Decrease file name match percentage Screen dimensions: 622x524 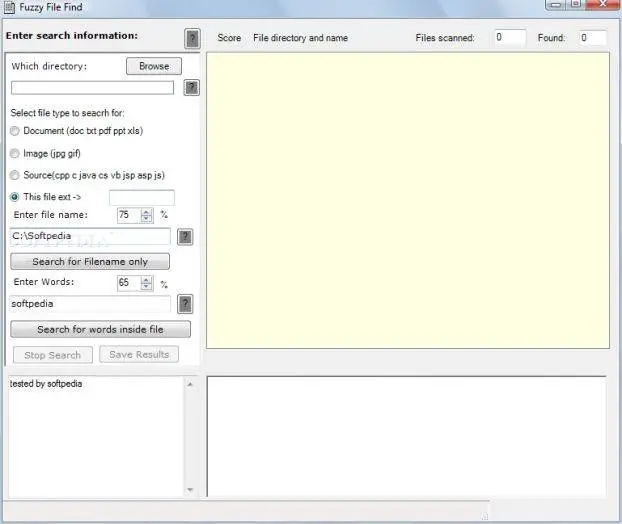pyautogui.click(x=146, y=219)
